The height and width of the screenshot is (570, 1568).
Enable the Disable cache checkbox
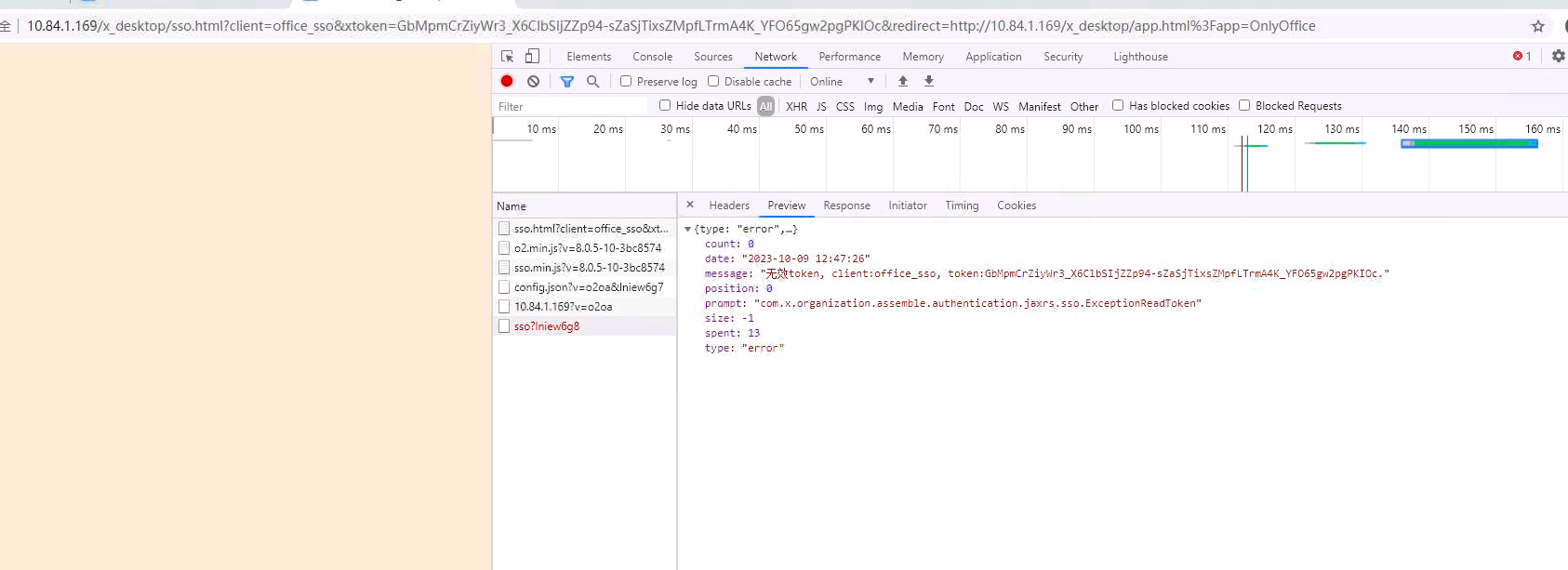point(713,82)
